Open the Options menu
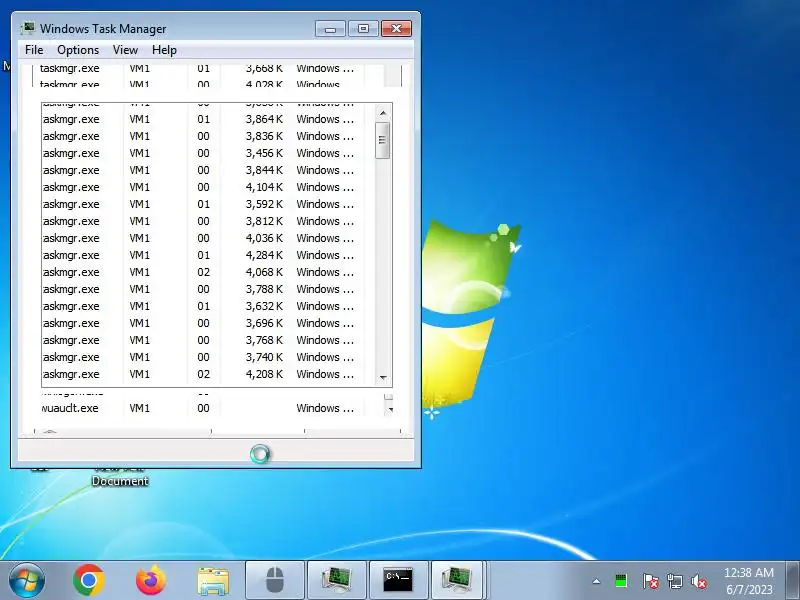Screen dimensions: 800x600 [78, 50]
